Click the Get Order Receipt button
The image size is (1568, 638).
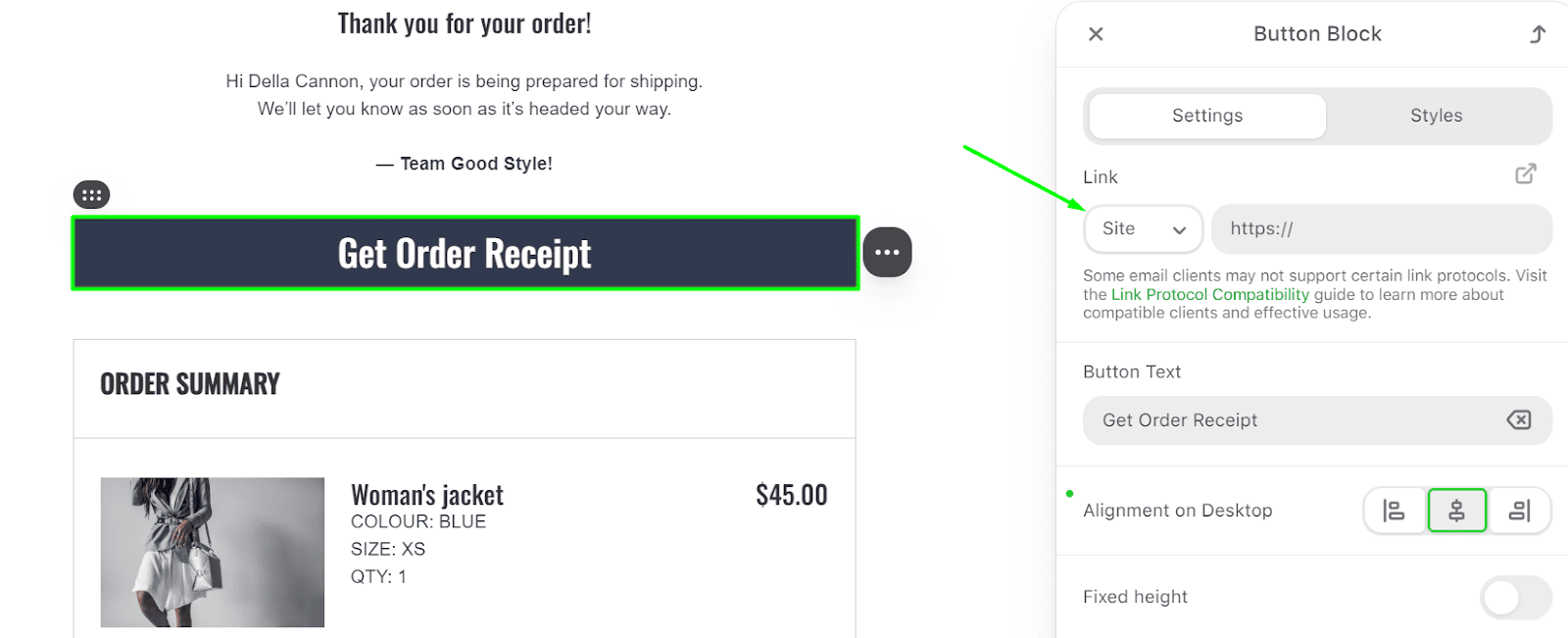[465, 253]
